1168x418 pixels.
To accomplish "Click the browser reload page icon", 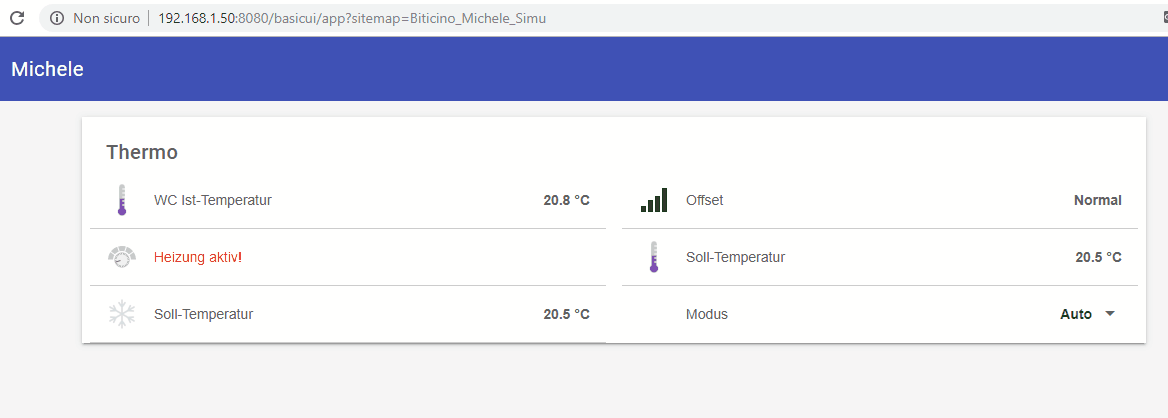I will [17, 18].
